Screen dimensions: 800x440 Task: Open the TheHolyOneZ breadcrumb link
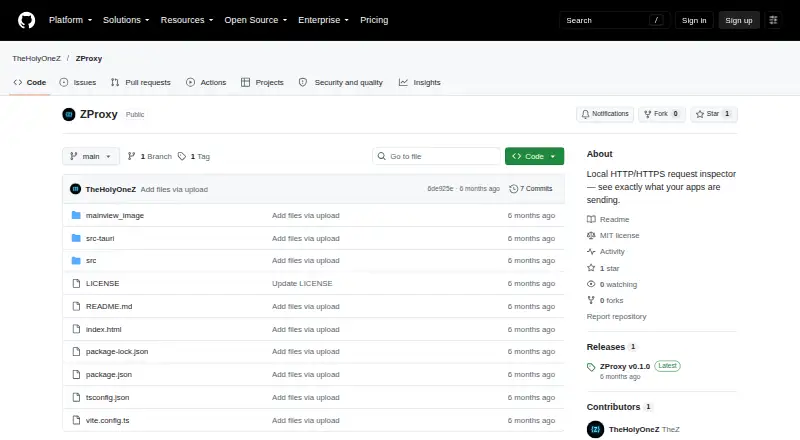[36, 58]
